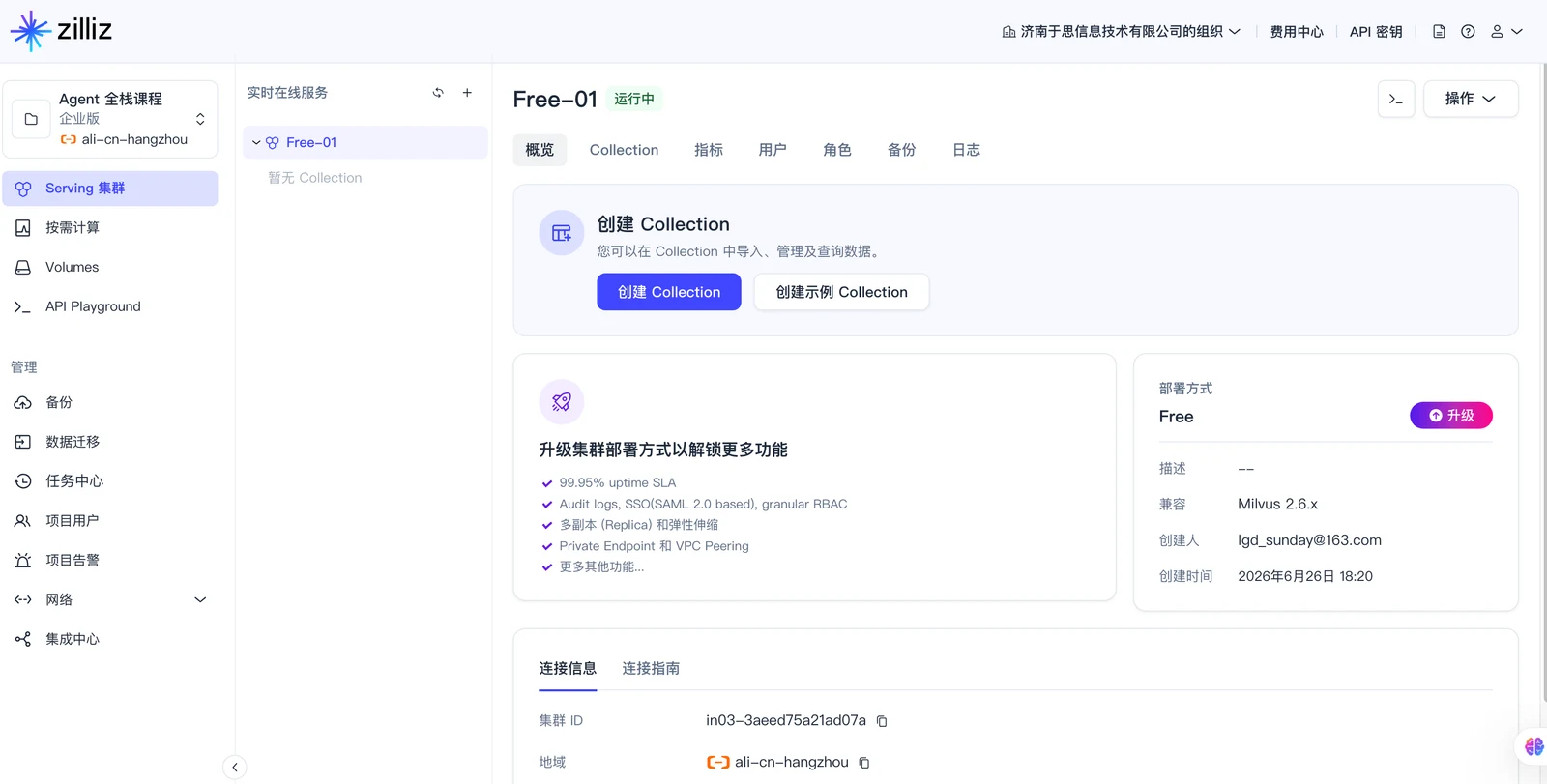The image size is (1547, 784).
Task: Open 按需计算 in sidebar
Action: 110,228
